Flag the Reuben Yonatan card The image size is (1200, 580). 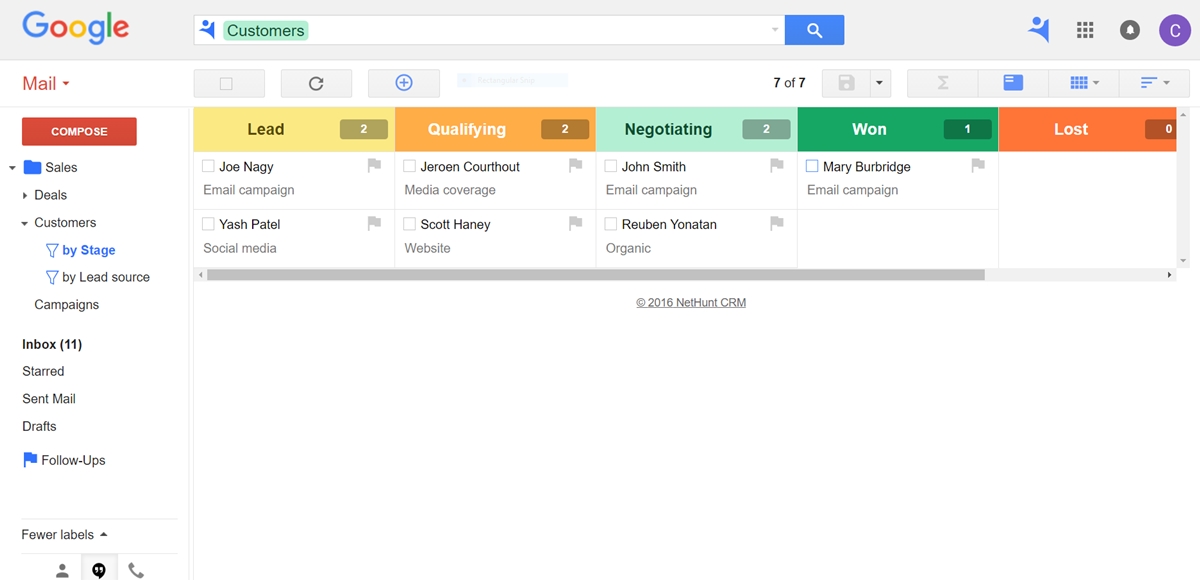click(776, 224)
